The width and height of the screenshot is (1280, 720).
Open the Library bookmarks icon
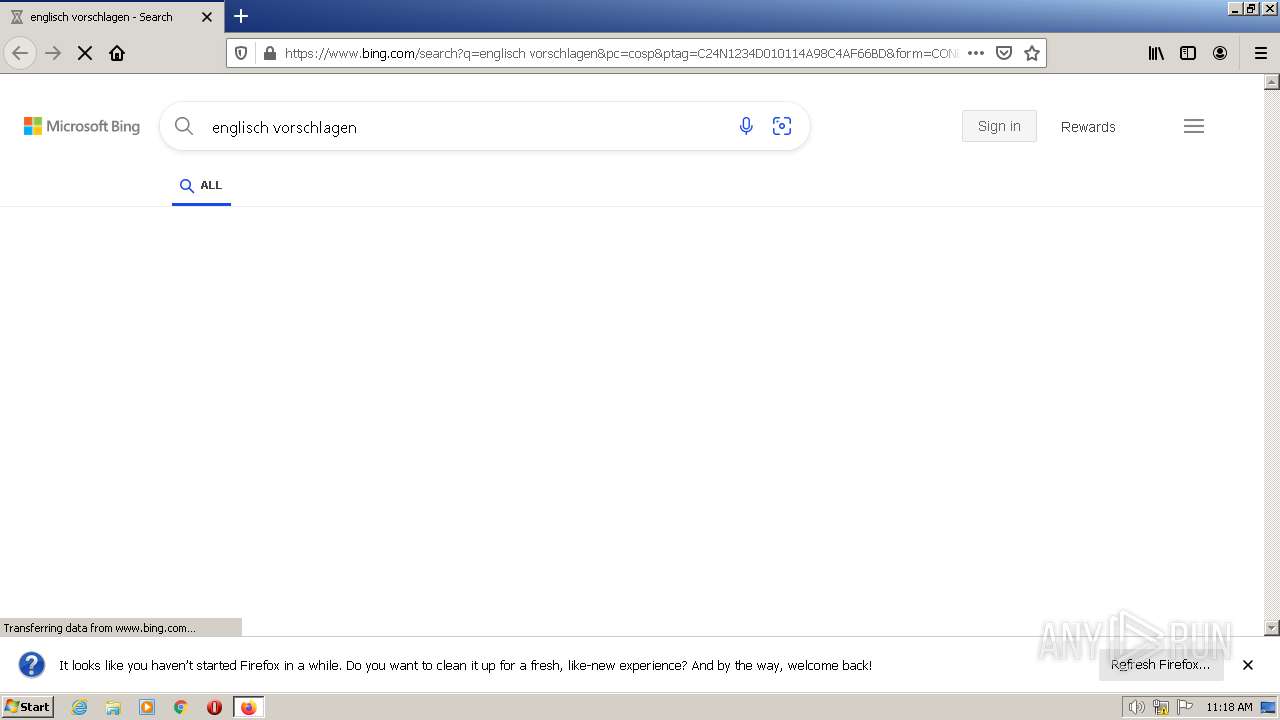[1156, 53]
